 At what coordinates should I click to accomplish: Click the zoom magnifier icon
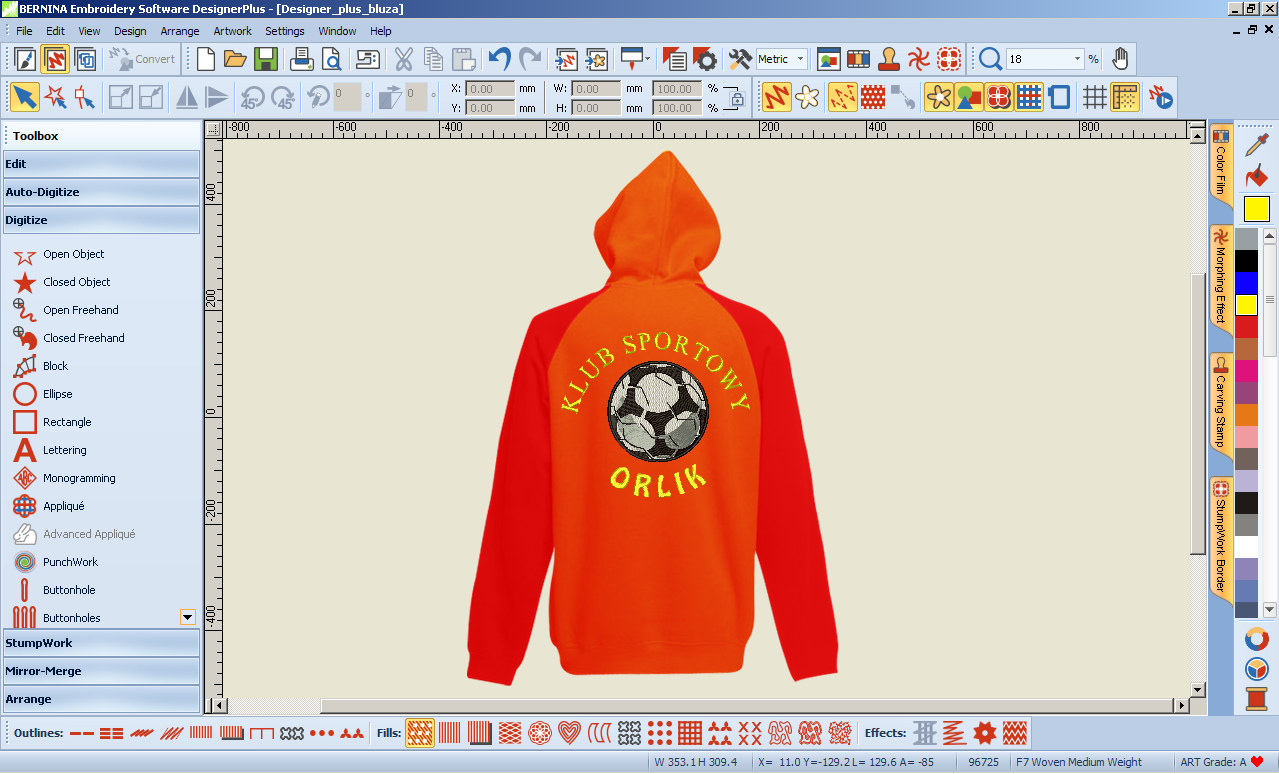pyautogui.click(x=990, y=59)
